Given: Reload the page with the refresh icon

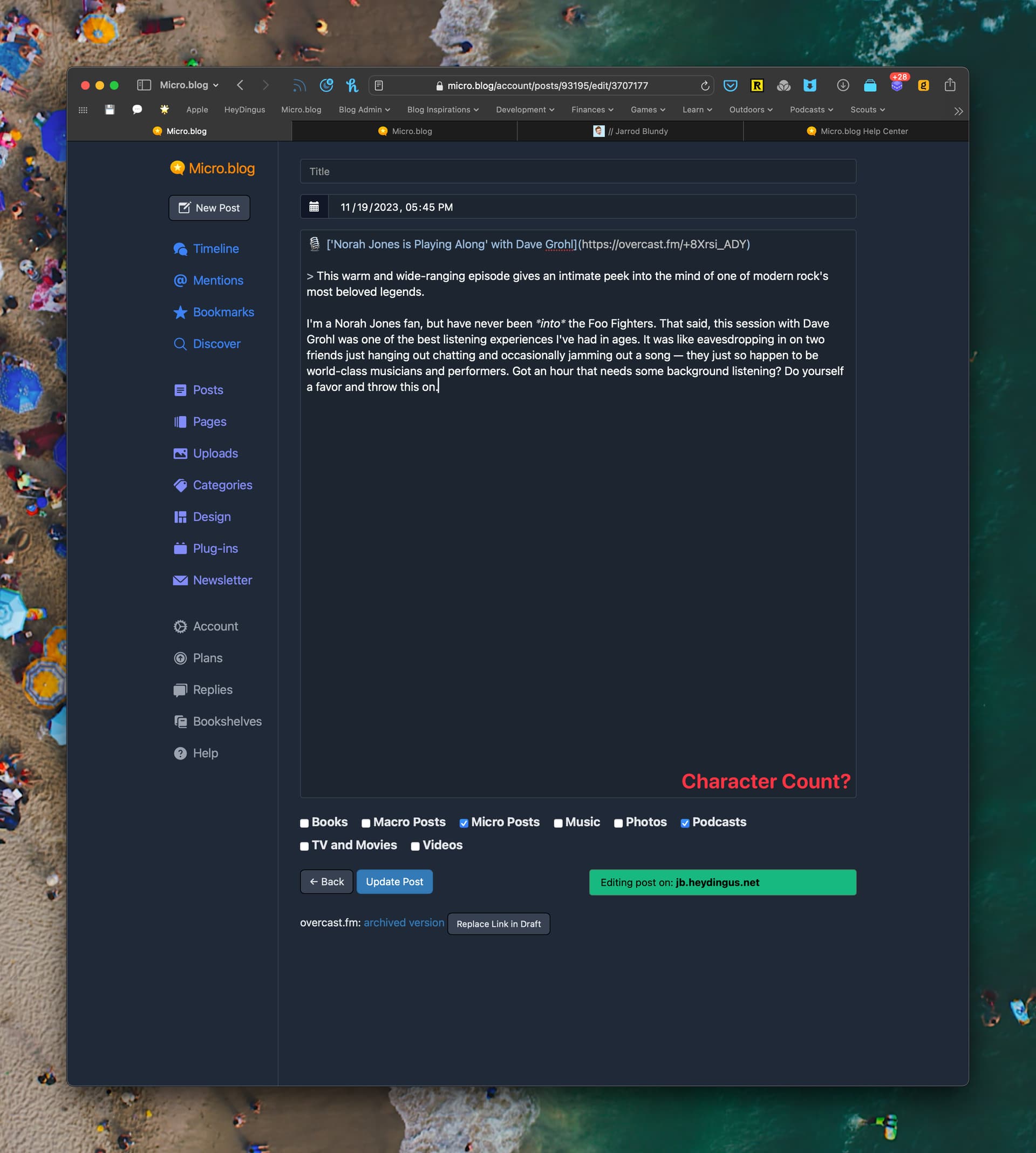Looking at the screenshot, I should click(705, 85).
